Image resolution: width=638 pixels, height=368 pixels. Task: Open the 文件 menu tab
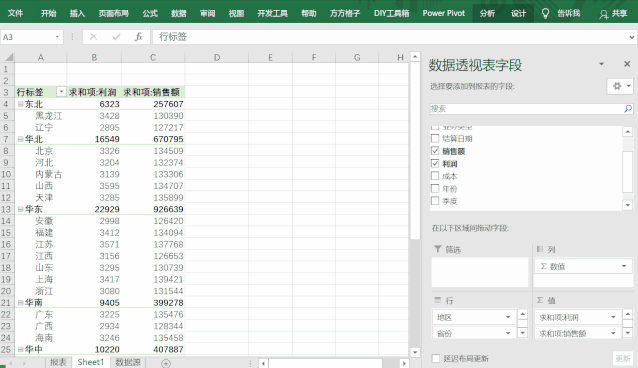(x=15, y=13)
